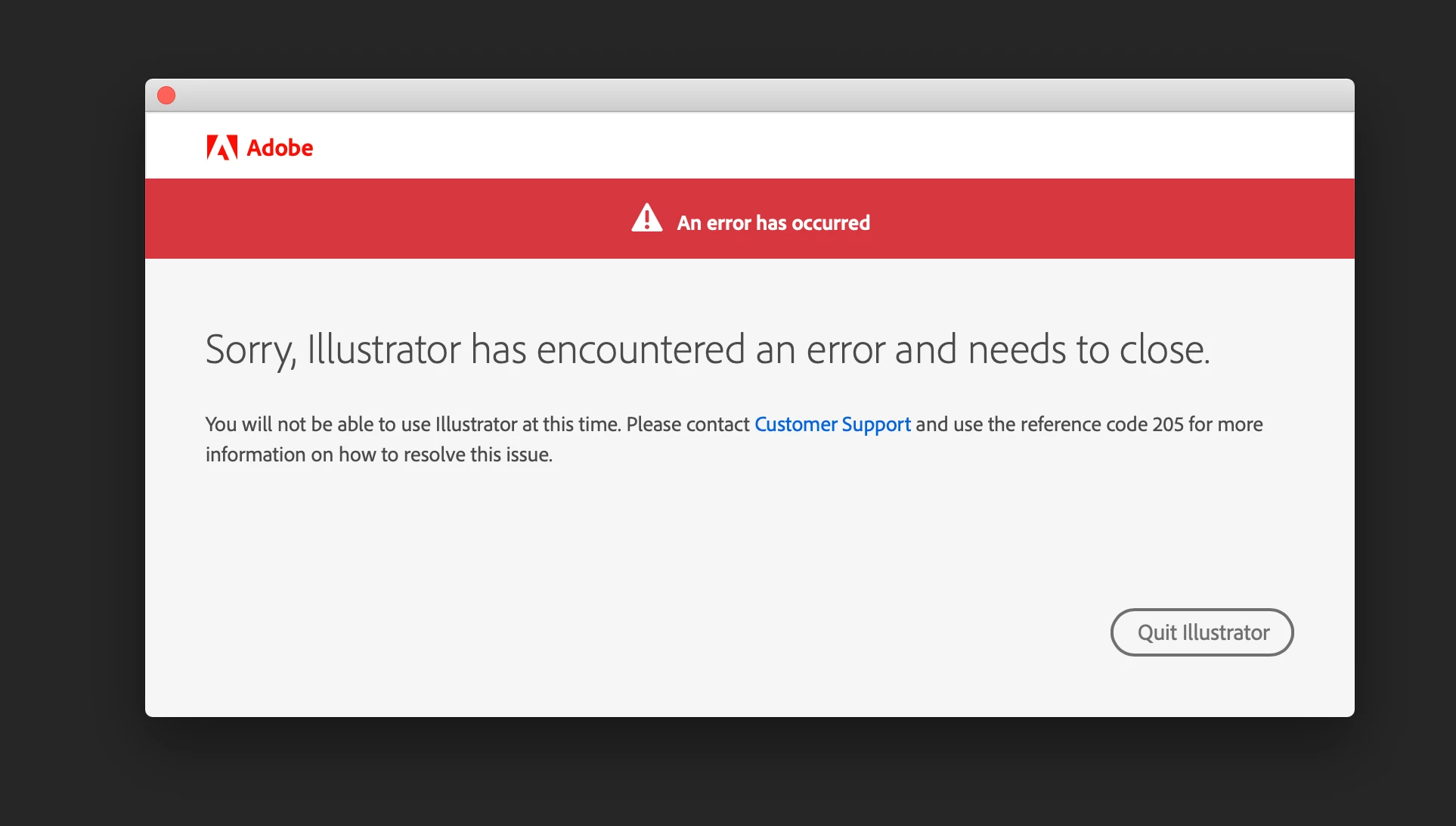Click the word 'Support' in the blue link

coord(876,424)
